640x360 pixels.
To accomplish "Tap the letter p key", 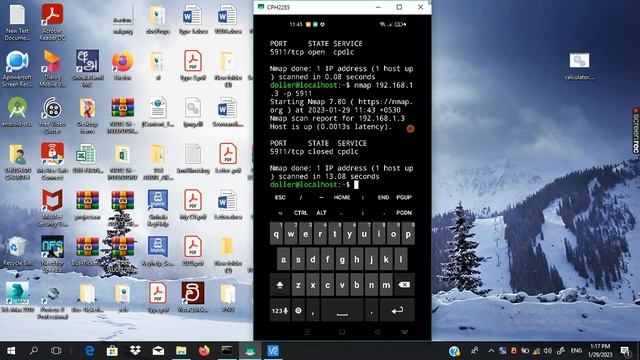I will (x=408, y=234).
